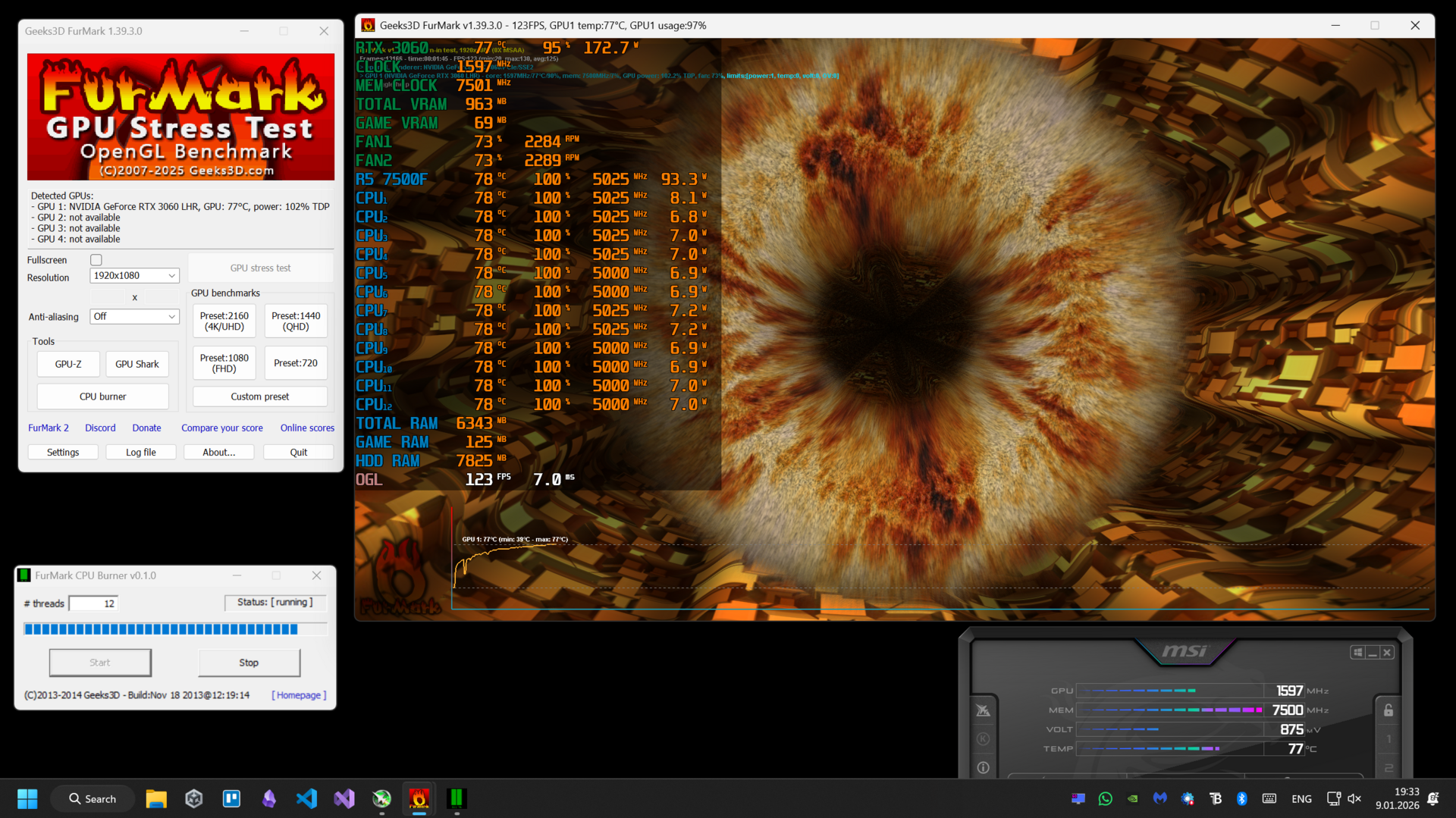Click the CPU Burner progress bar
The width and height of the screenshot is (1456, 818).
pyautogui.click(x=175, y=629)
